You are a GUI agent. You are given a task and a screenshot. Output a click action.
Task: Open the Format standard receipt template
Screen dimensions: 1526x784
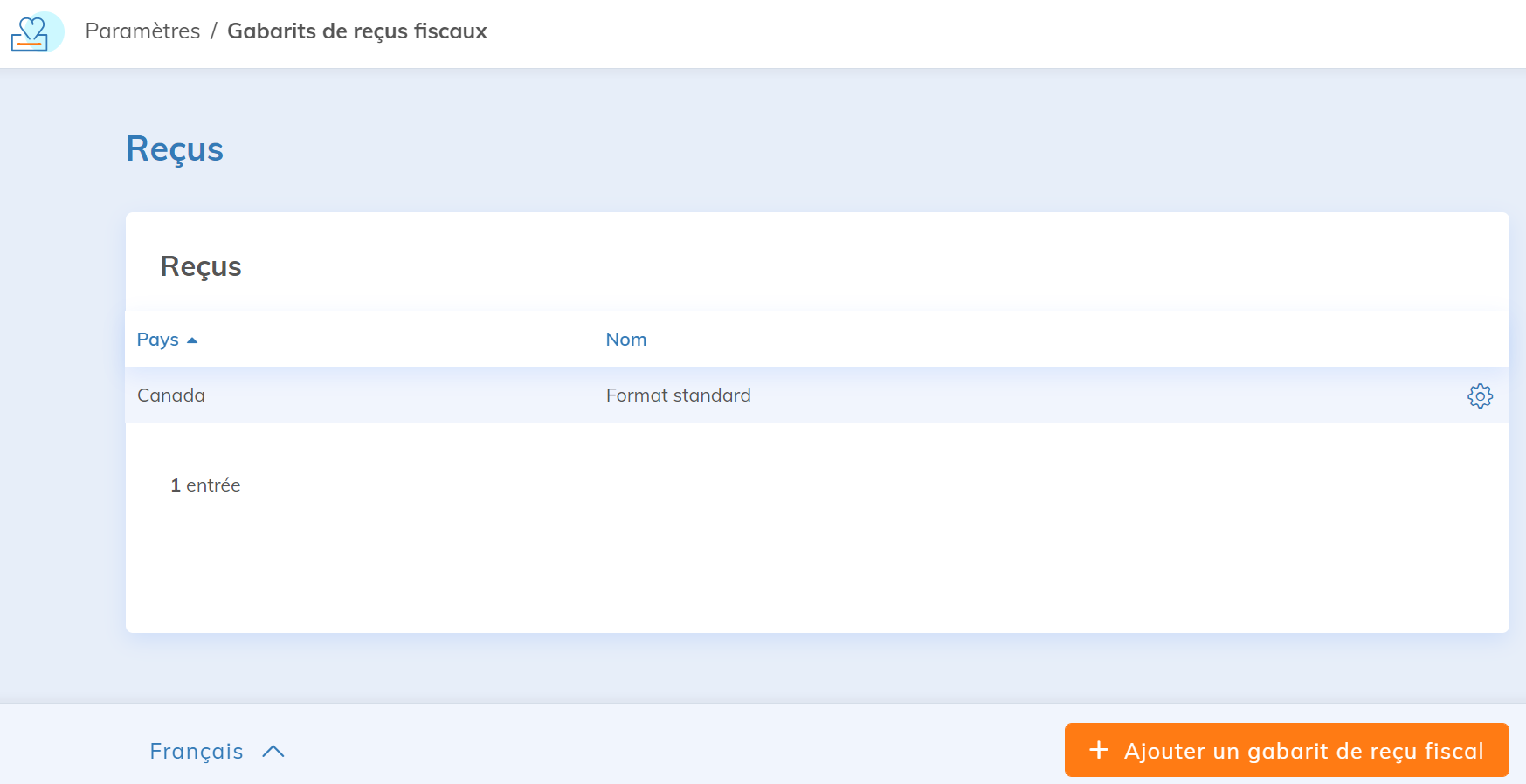pyautogui.click(x=679, y=395)
